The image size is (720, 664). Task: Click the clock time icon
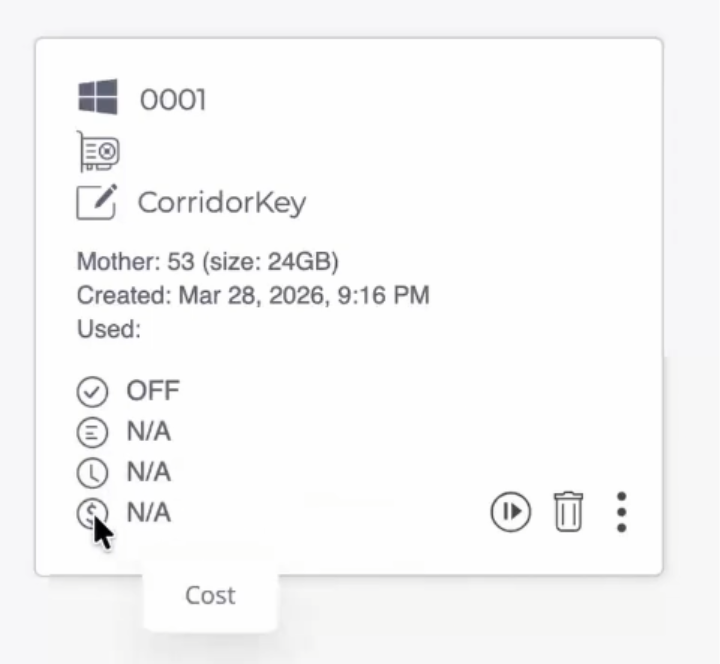point(92,473)
